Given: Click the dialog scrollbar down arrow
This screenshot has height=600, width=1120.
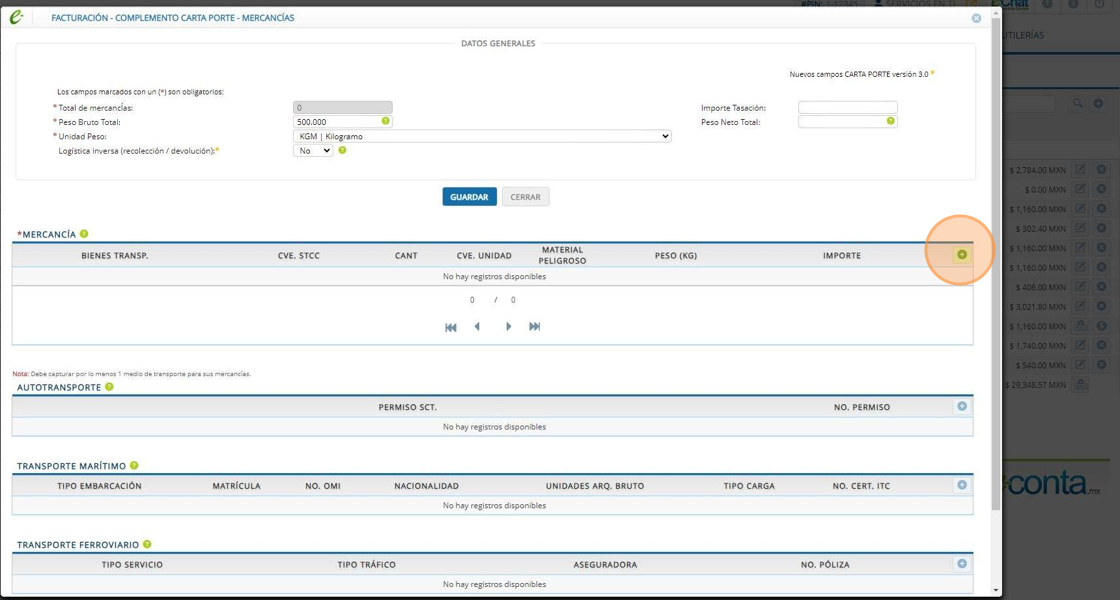Looking at the screenshot, I should click(996, 591).
